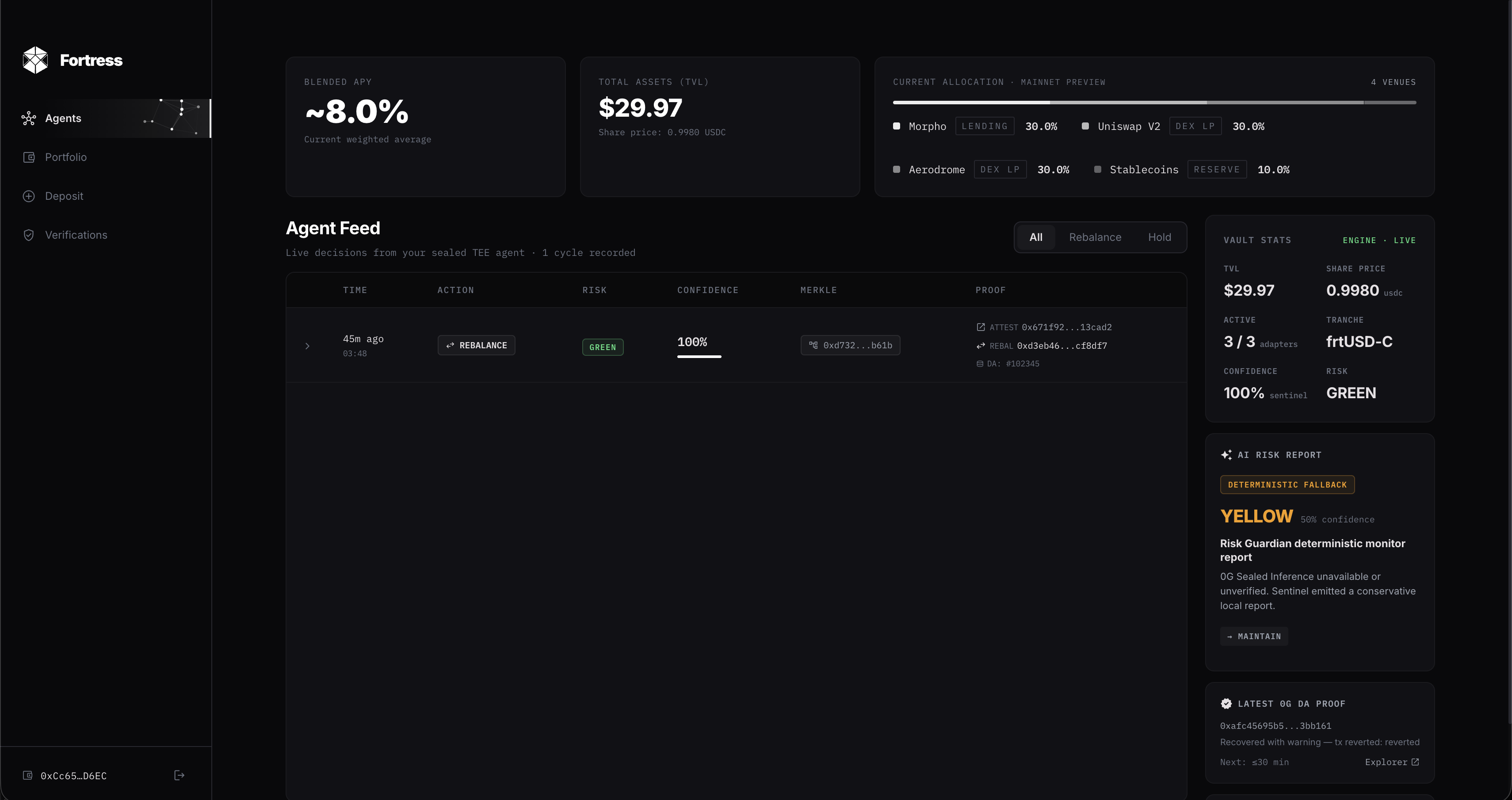The width and height of the screenshot is (1512, 800).
Task: Click the Morpho color swatch
Action: click(x=896, y=126)
